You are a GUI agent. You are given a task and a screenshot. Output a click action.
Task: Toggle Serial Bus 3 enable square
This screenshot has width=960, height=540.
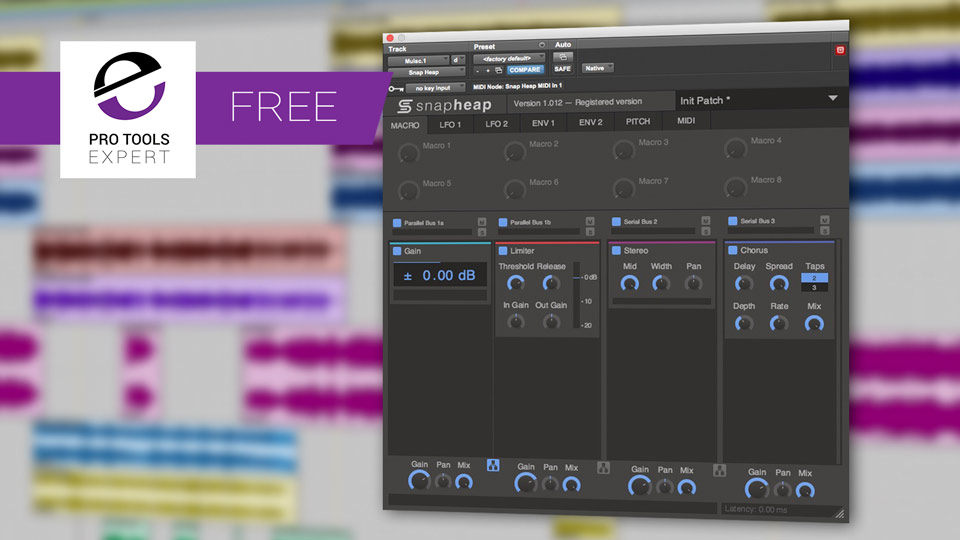tap(732, 221)
